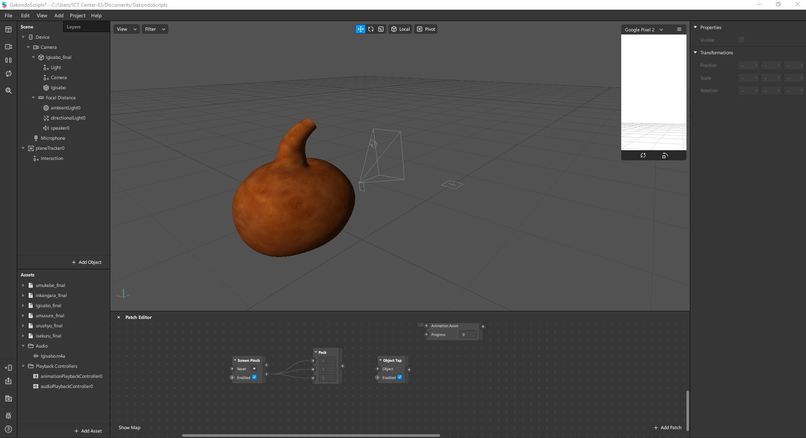
Task: Toggle the Pivot mode button
Action: click(x=426, y=29)
